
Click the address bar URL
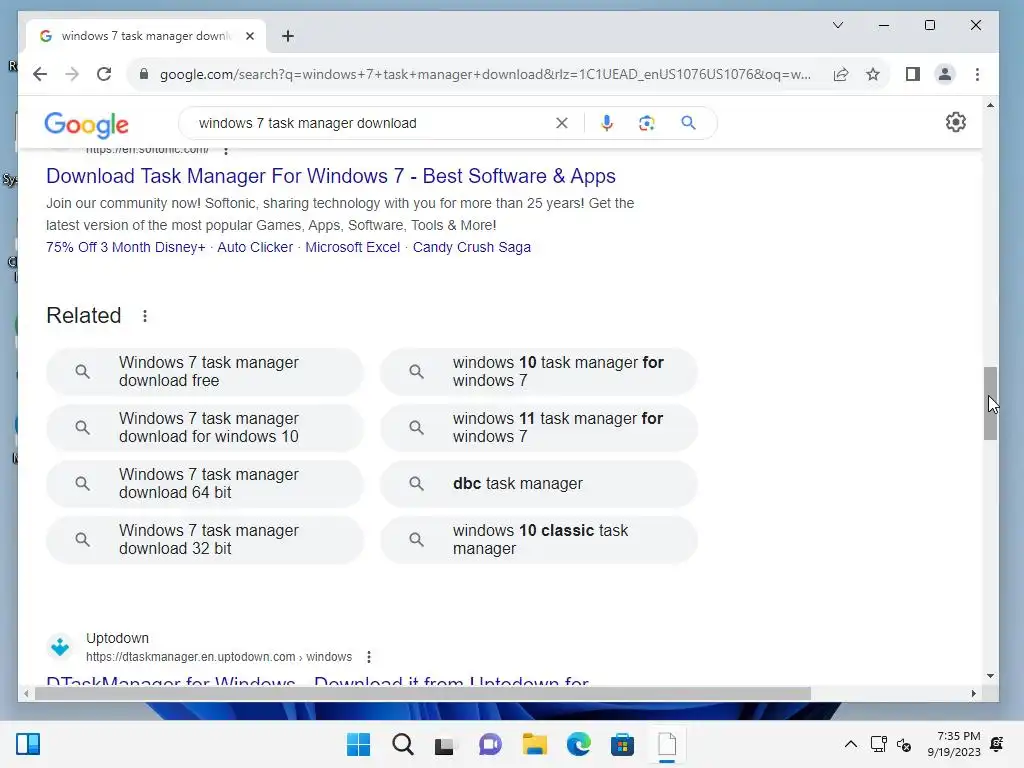pos(485,74)
